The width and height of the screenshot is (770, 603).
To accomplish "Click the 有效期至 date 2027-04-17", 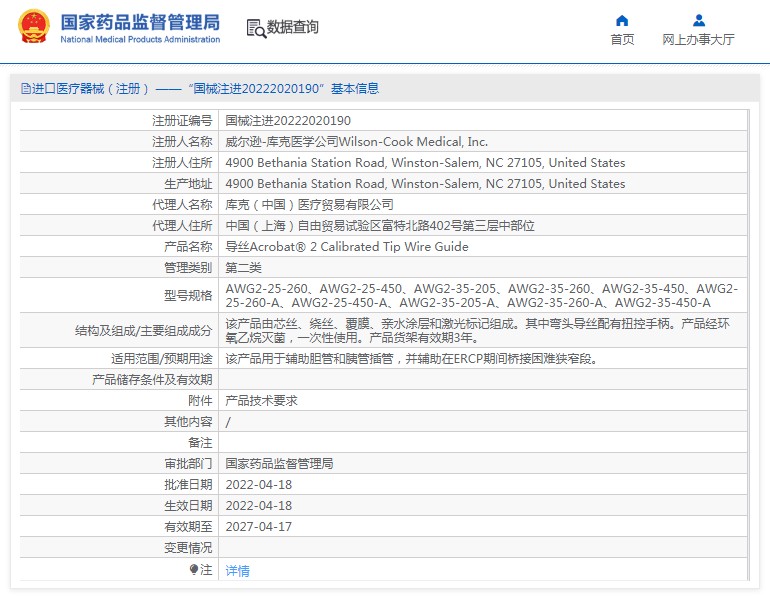I will 258,526.
